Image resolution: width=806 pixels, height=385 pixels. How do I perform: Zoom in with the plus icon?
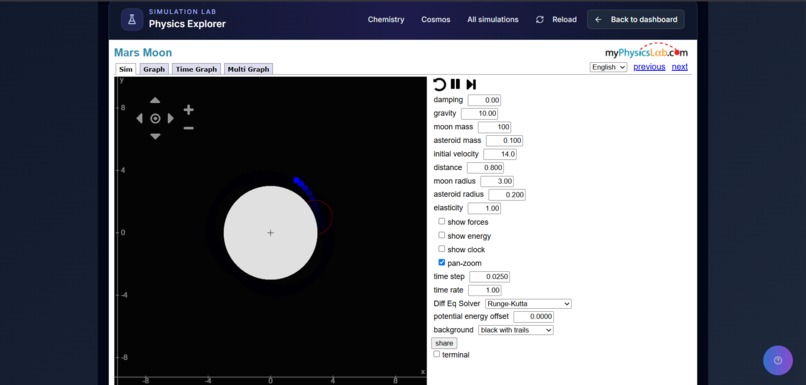[189, 109]
